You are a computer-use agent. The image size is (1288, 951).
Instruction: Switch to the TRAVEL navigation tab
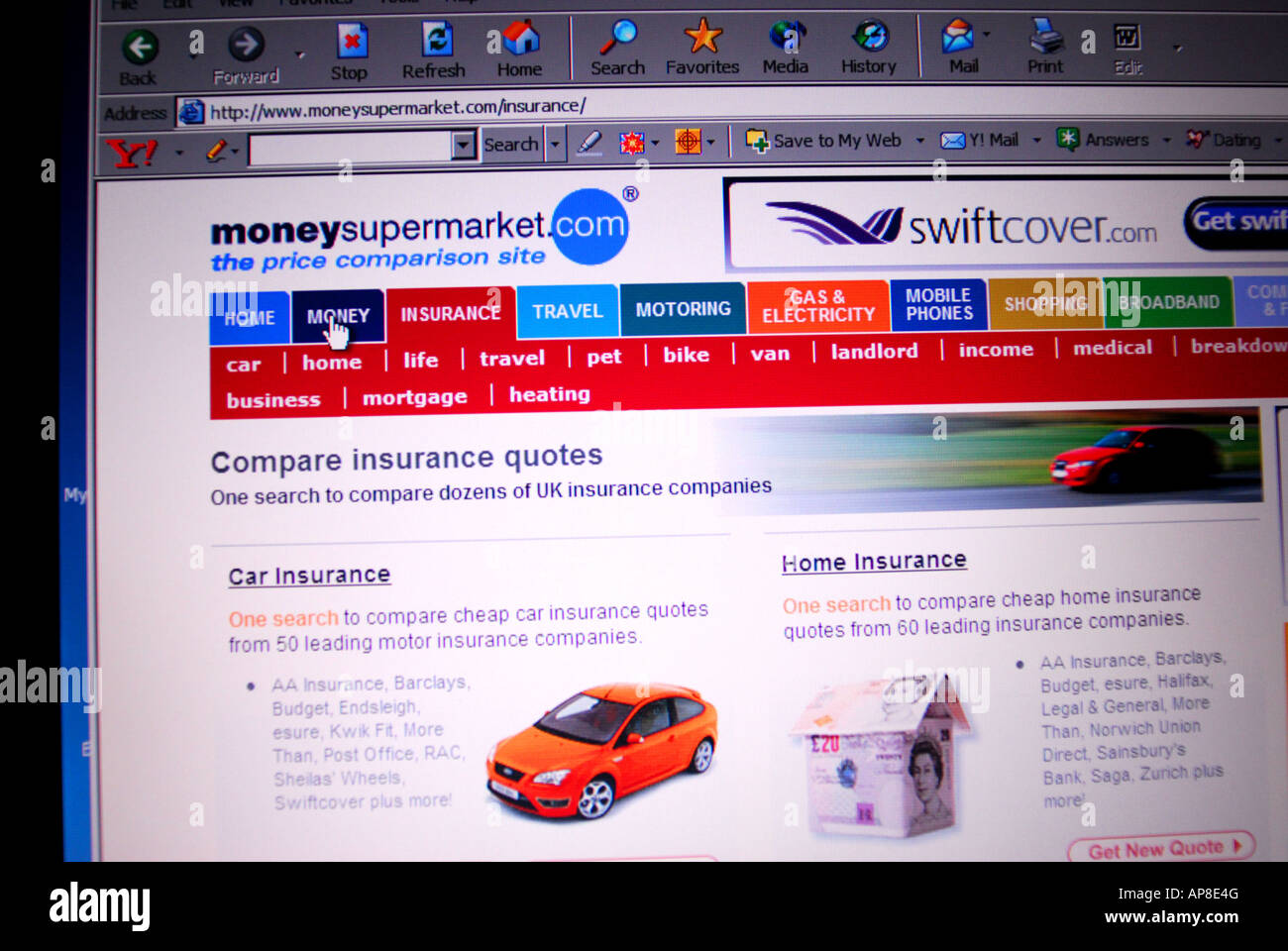[x=568, y=311]
